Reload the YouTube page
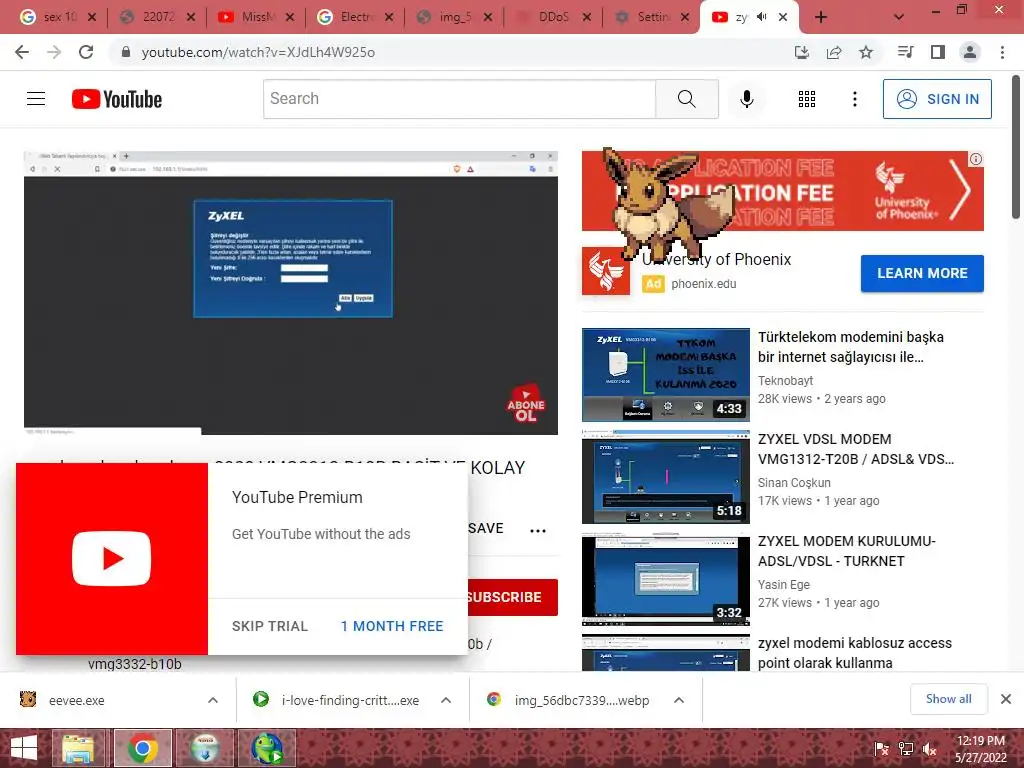The height and width of the screenshot is (768, 1024). tap(86, 52)
